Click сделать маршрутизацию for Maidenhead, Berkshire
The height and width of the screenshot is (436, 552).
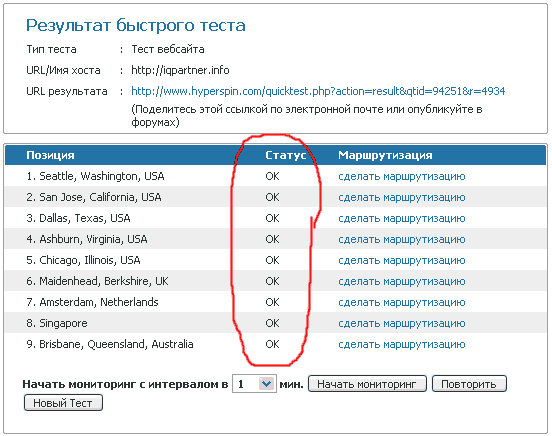point(402,281)
